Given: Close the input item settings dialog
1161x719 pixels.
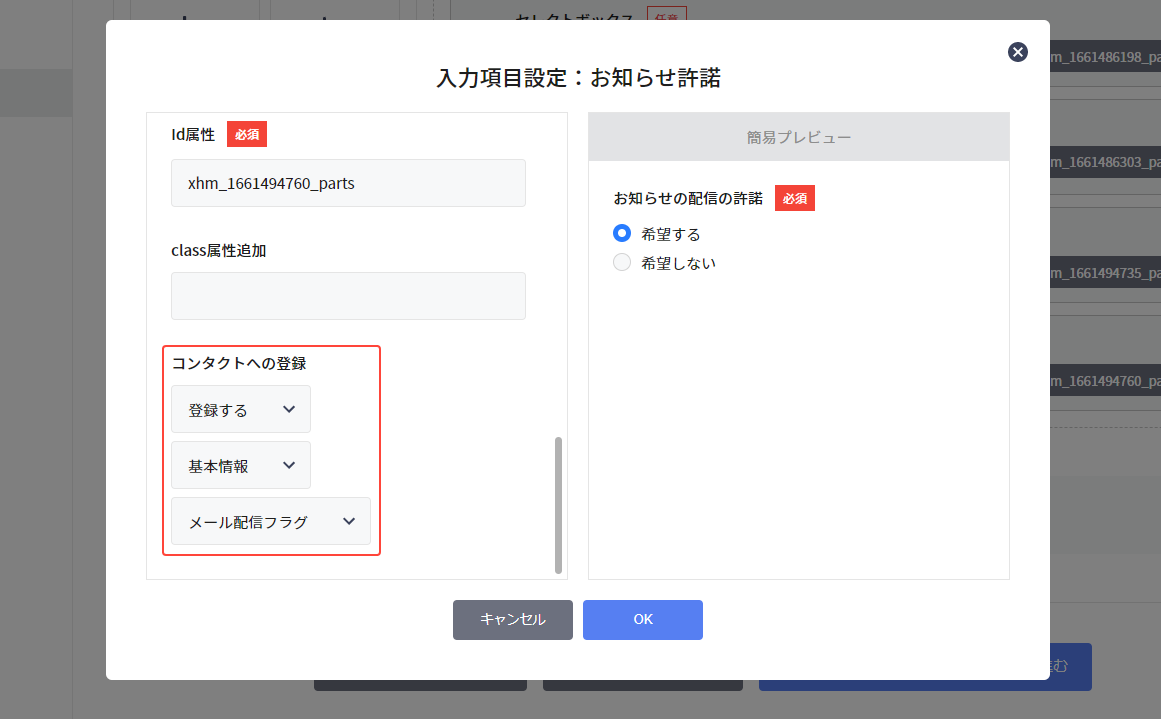Looking at the screenshot, I should (1018, 52).
